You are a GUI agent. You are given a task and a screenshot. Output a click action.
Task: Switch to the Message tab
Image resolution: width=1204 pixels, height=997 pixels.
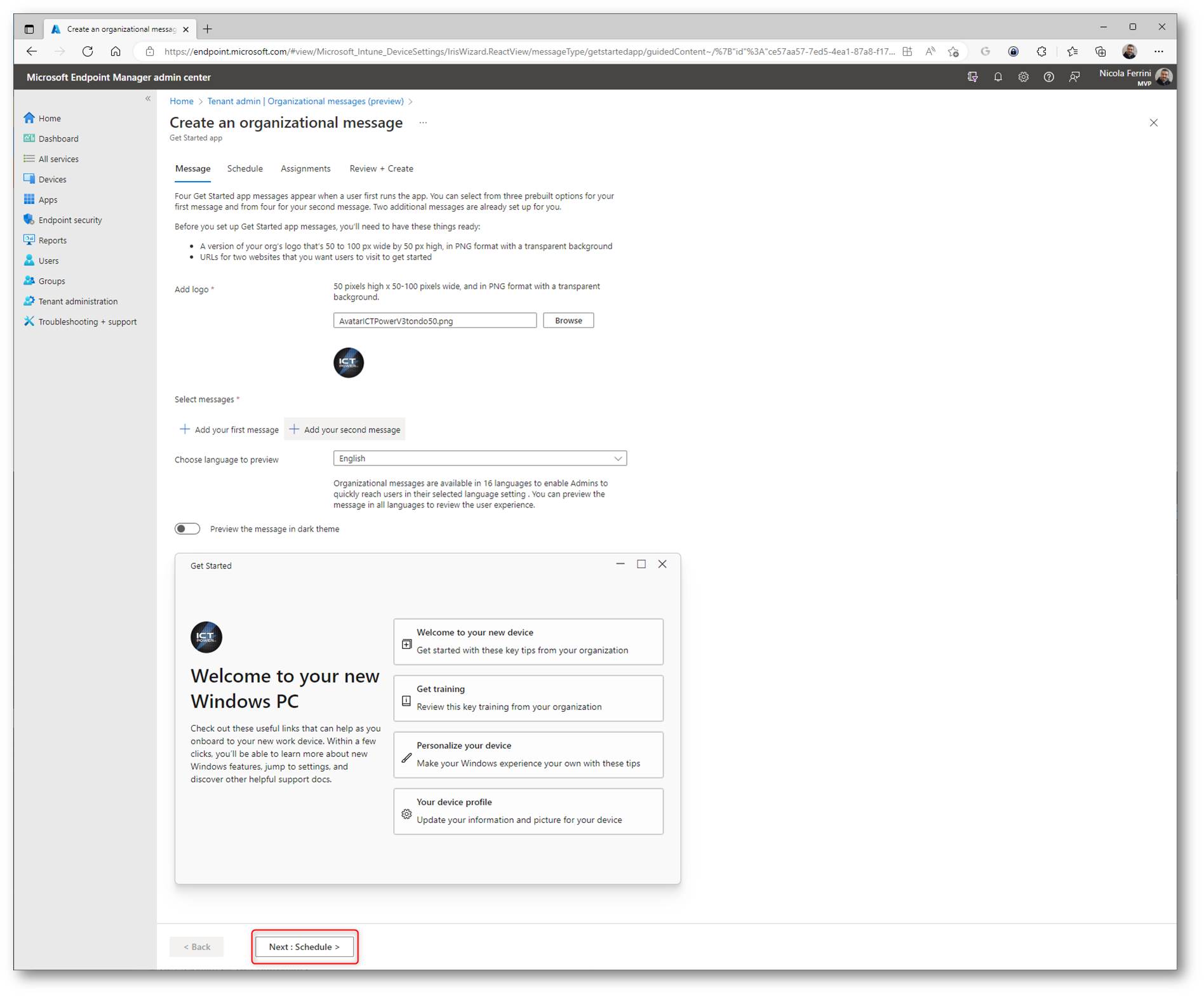192,168
